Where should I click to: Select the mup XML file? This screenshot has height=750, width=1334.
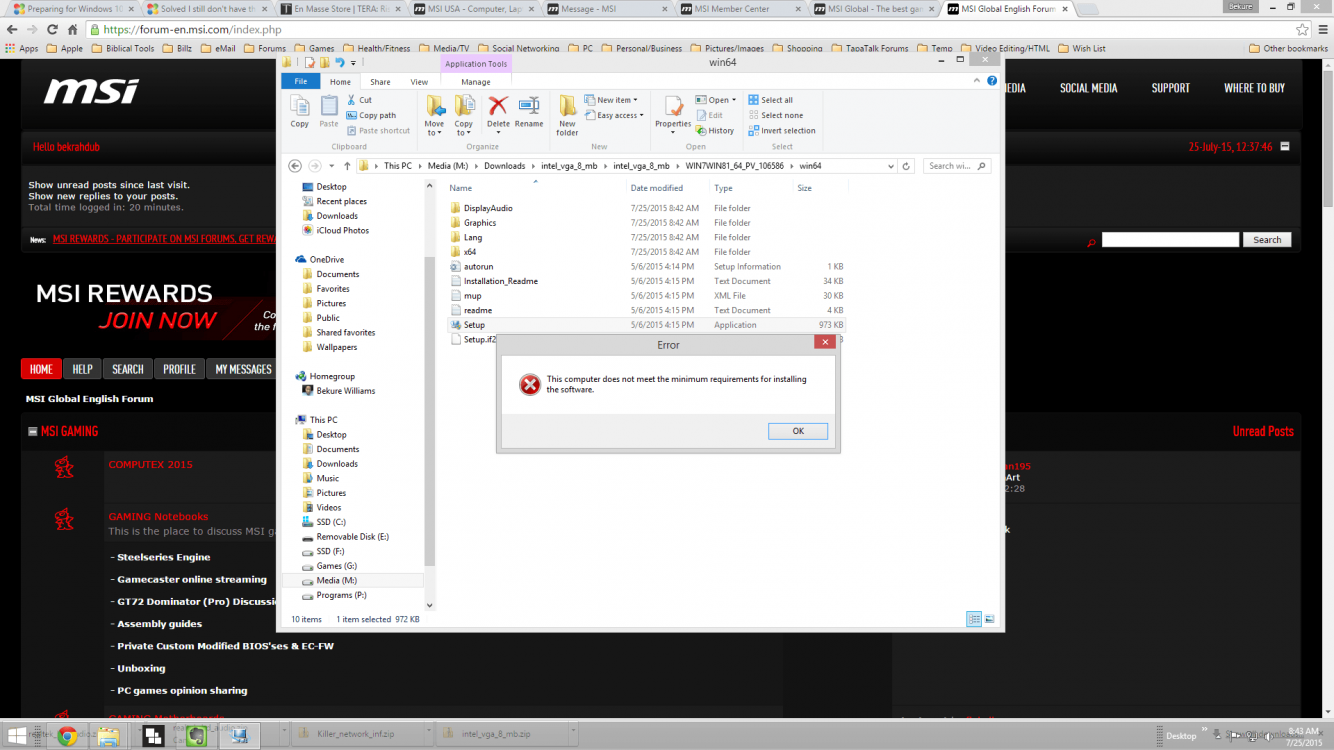472,296
